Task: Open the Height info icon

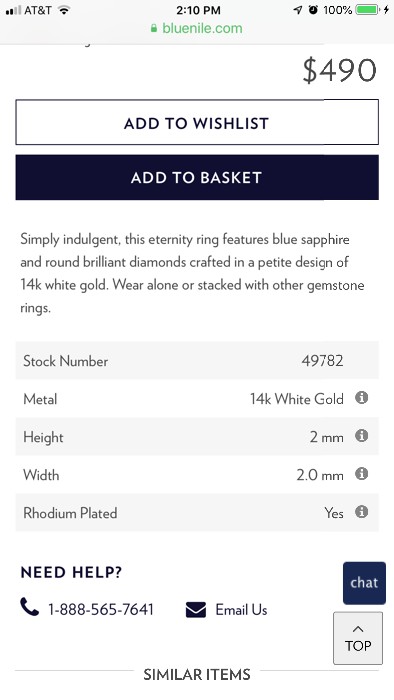Action: [x=361, y=435]
